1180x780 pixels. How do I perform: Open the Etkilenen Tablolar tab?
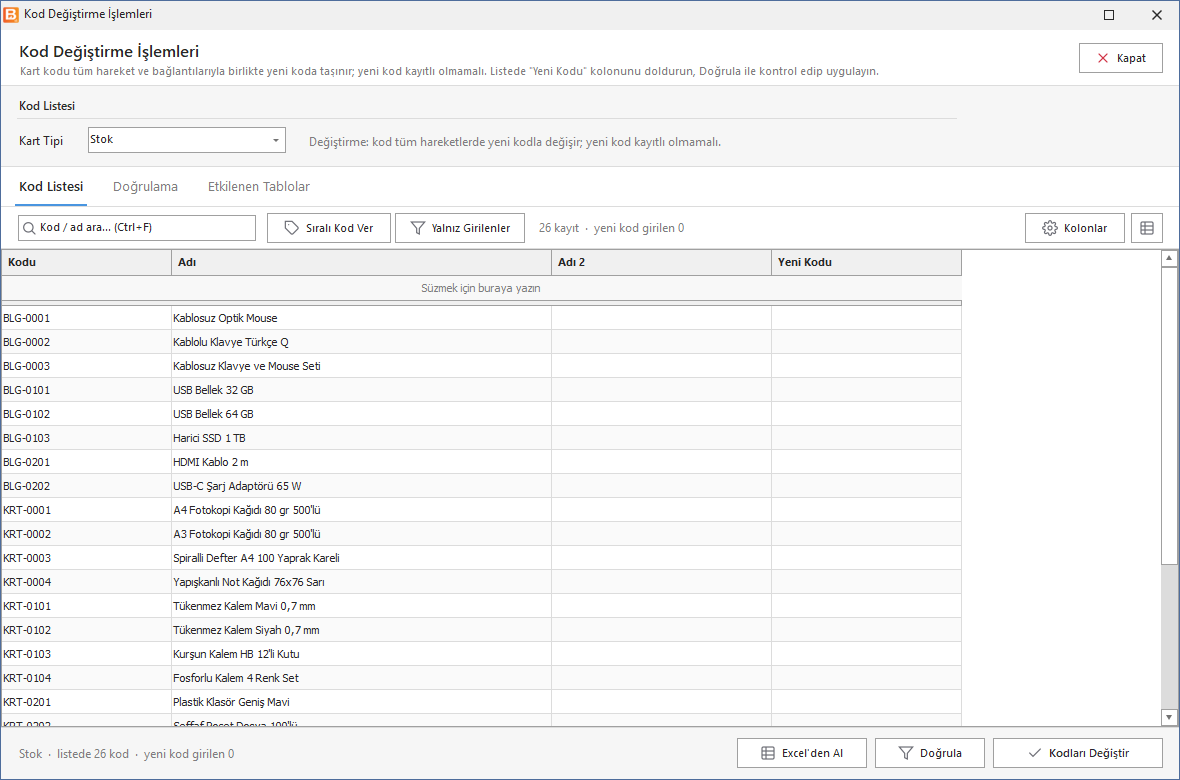tap(259, 187)
